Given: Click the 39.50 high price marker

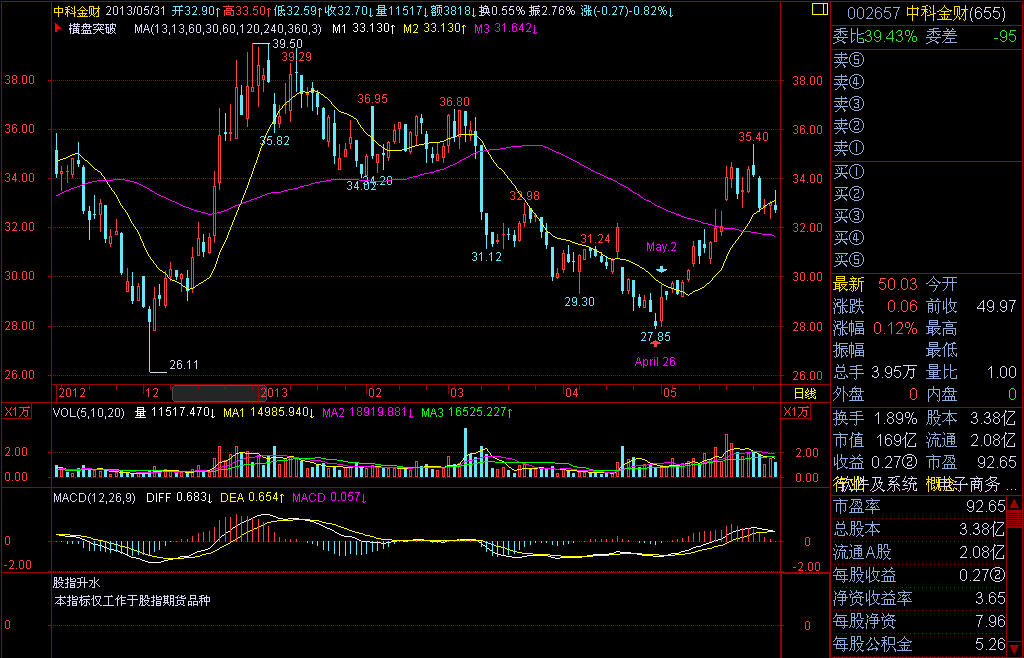Looking at the screenshot, I should [x=286, y=44].
